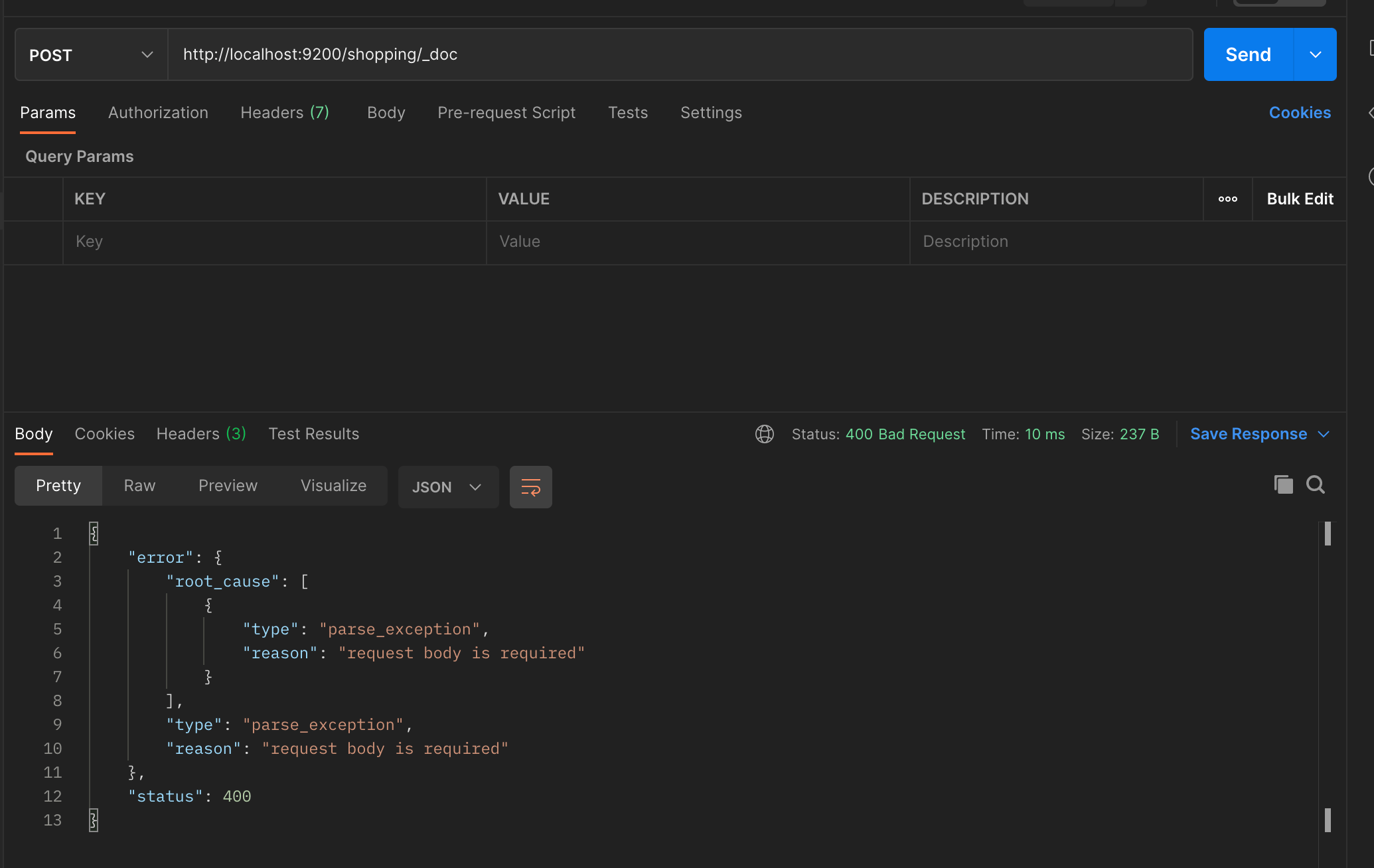This screenshot has width=1374, height=868.
Task: Click the "237 B" size value
Action: point(1139,434)
